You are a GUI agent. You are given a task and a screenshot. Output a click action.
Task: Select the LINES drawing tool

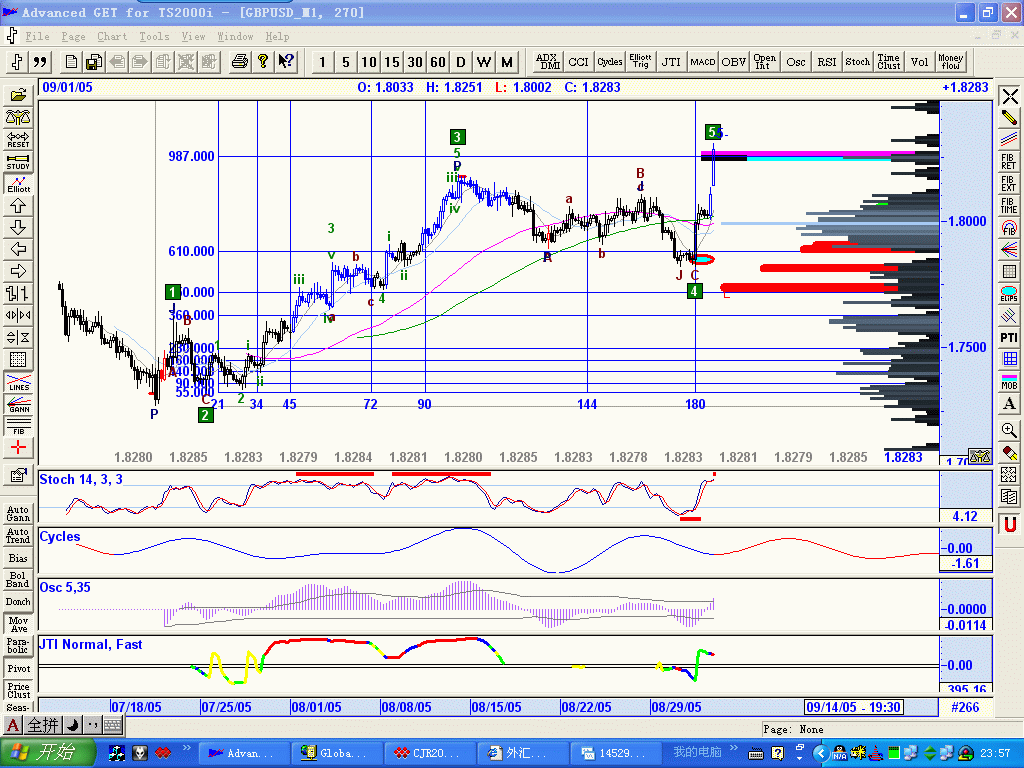click(18, 383)
